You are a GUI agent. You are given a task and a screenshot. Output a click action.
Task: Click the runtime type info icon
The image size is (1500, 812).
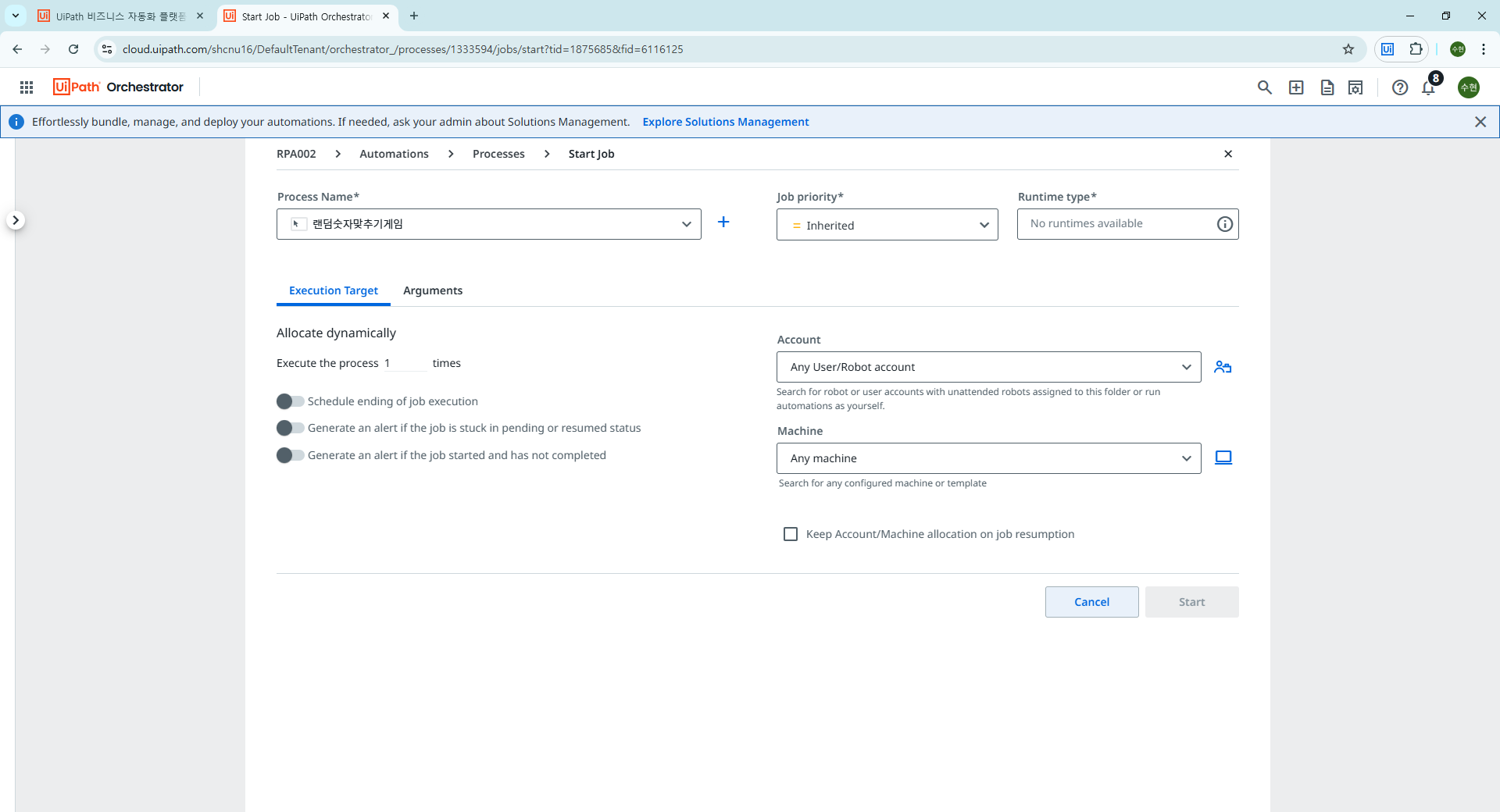click(x=1224, y=224)
